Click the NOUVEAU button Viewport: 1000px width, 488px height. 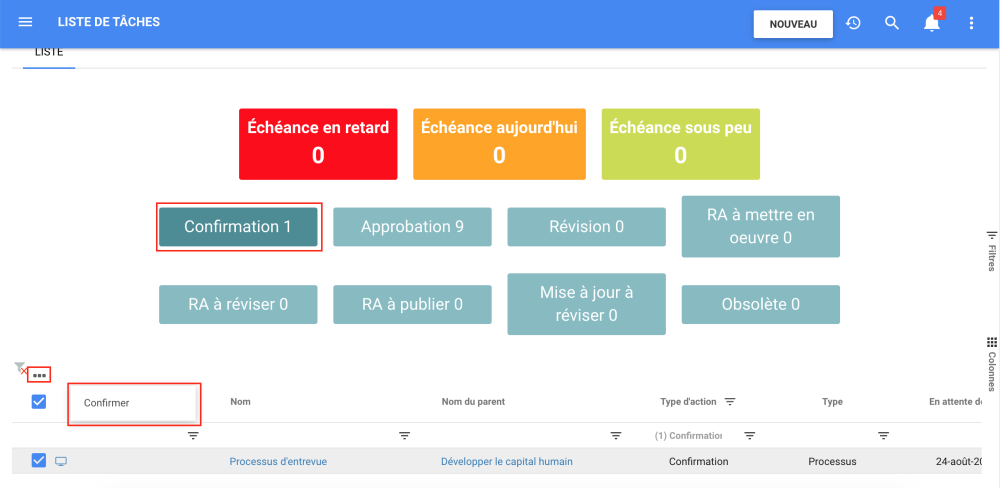coord(793,24)
